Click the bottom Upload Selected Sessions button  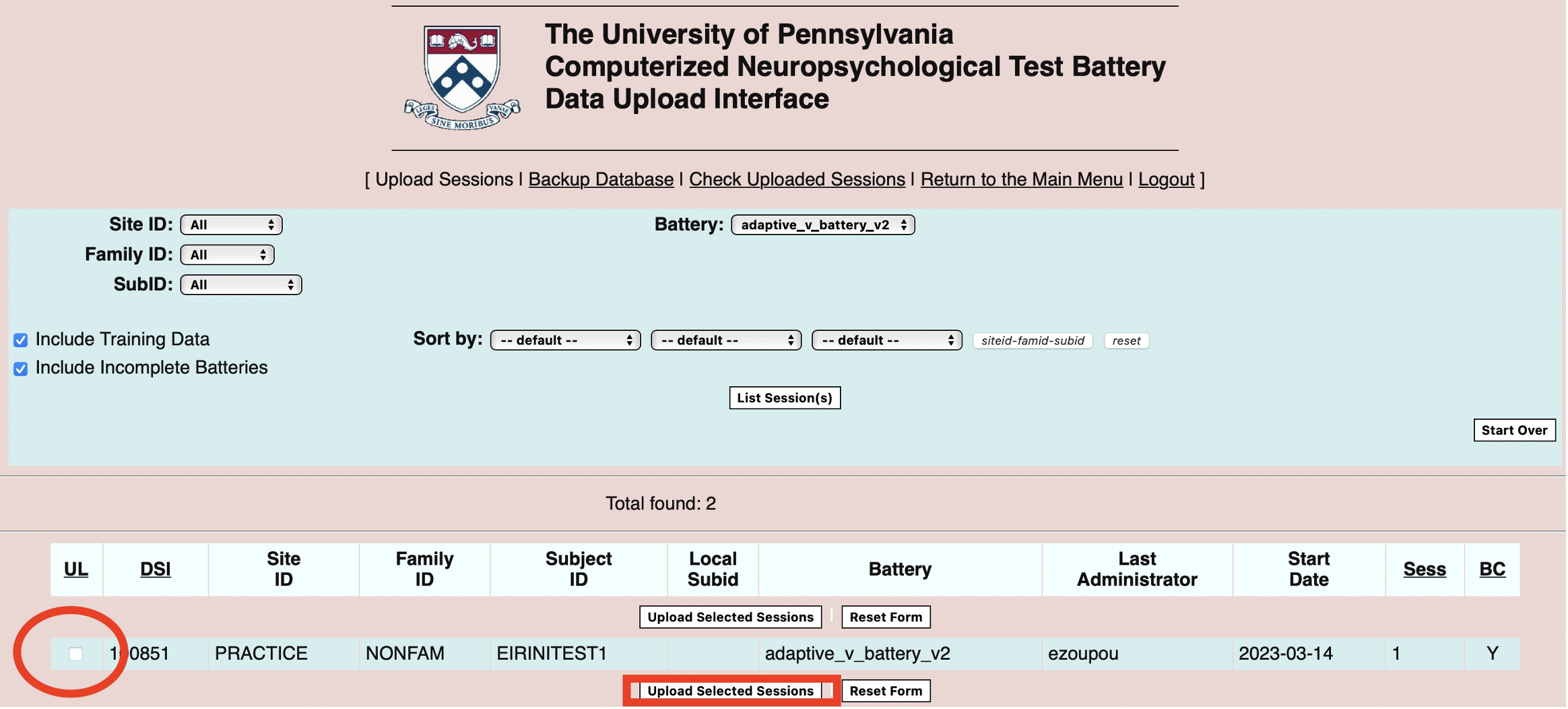coord(730,691)
